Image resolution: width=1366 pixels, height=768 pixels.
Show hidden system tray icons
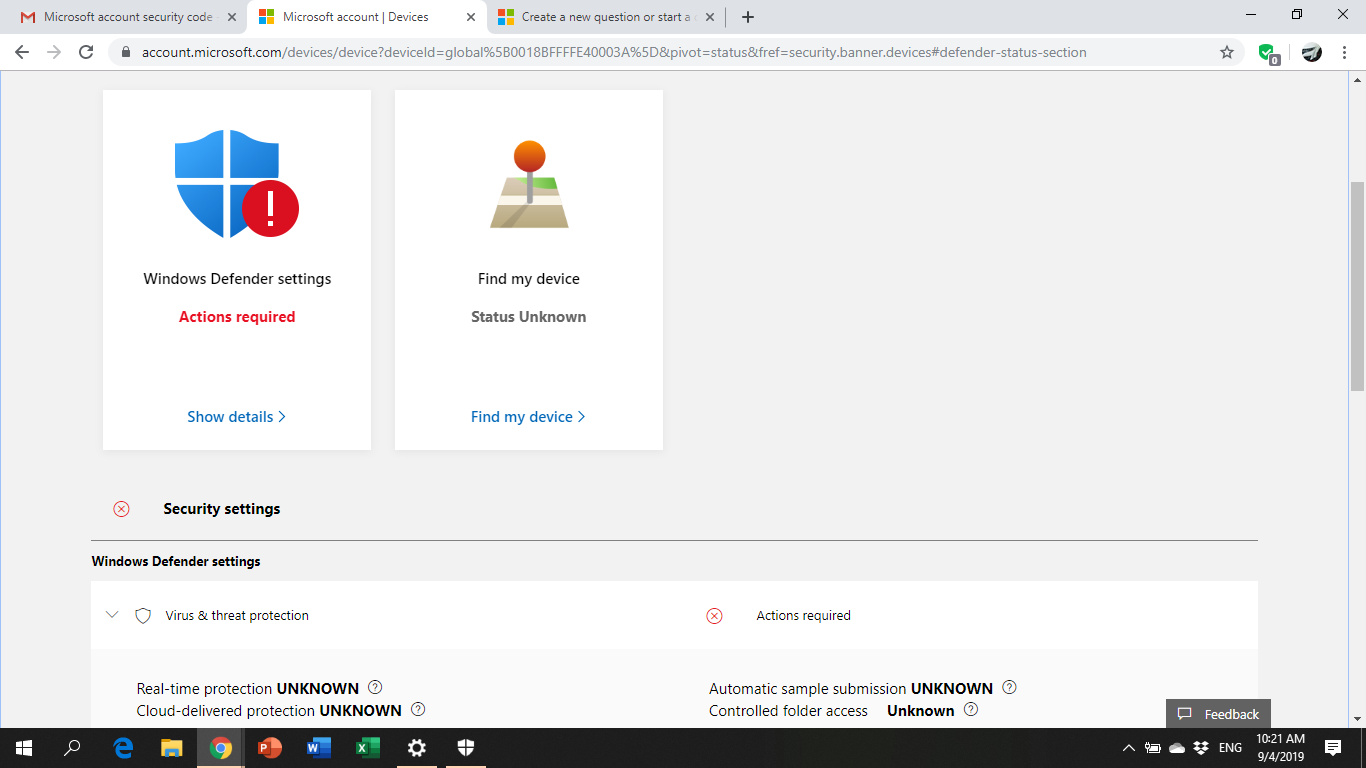point(1129,748)
